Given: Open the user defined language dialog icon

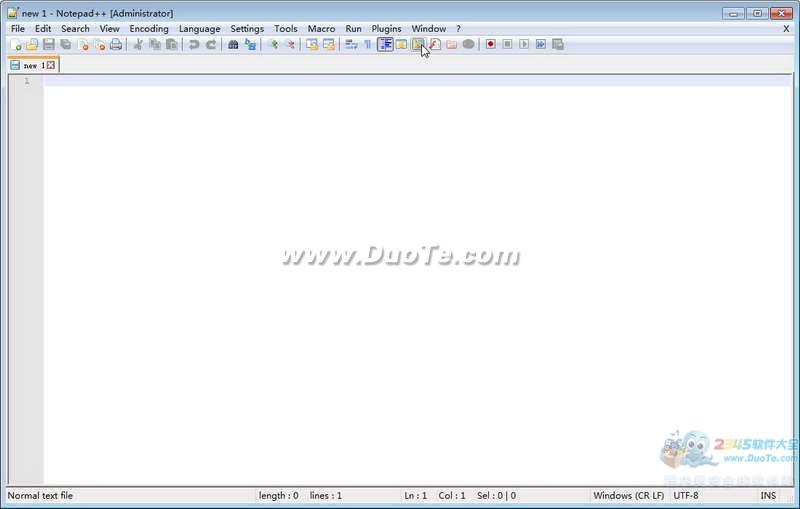Looking at the screenshot, I should tap(402, 45).
